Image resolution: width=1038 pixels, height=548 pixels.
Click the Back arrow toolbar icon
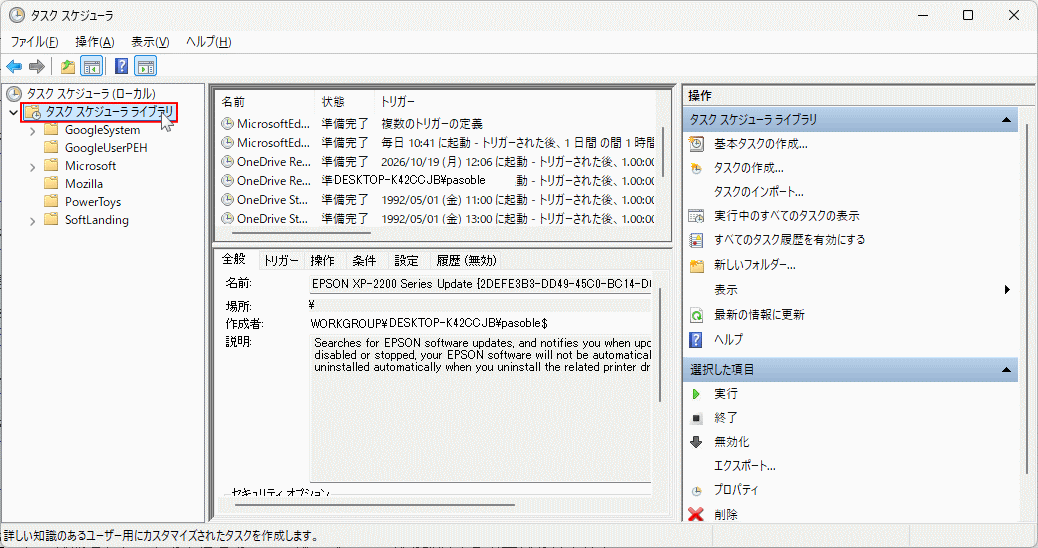[14, 66]
